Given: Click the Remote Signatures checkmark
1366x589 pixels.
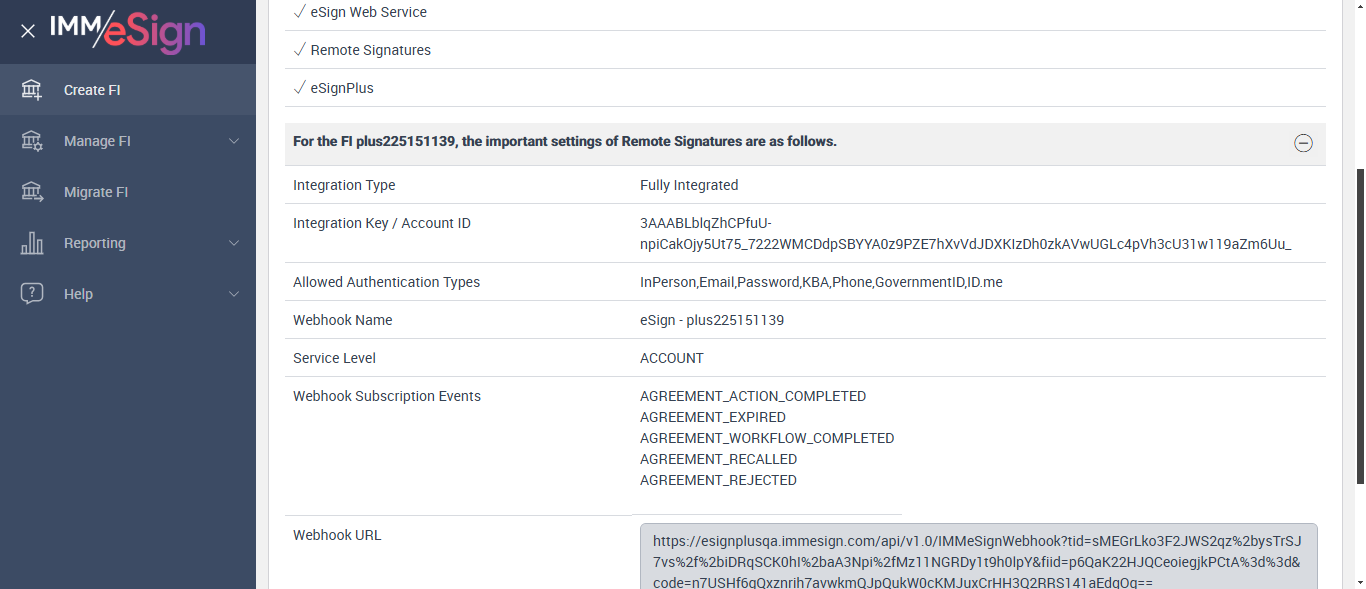Looking at the screenshot, I should click(x=299, y=50).
